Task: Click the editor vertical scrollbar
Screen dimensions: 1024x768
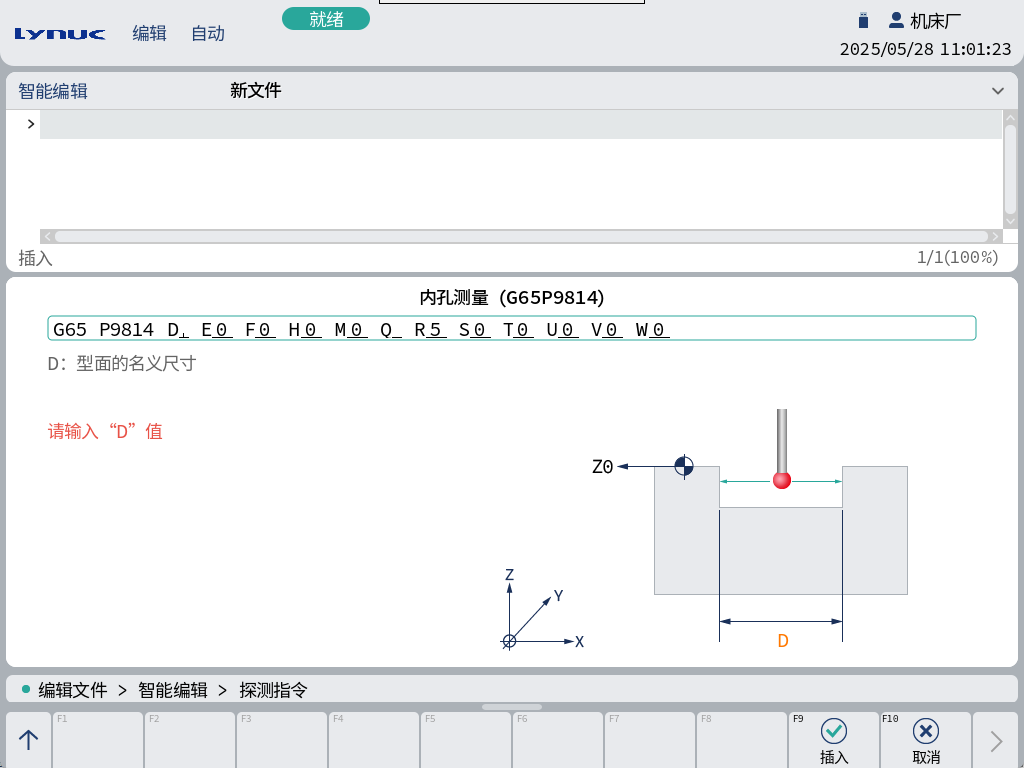Action: click(x=1010, y=169)
